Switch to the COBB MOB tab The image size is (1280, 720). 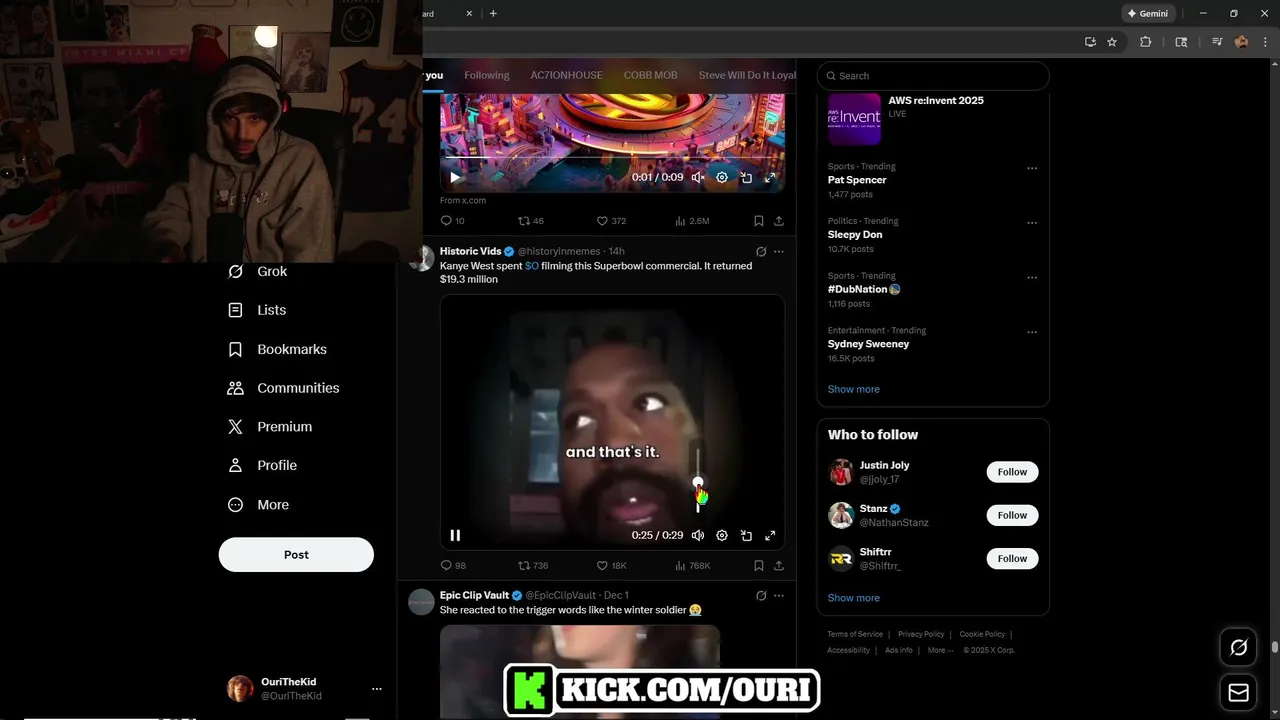[650, 75]
